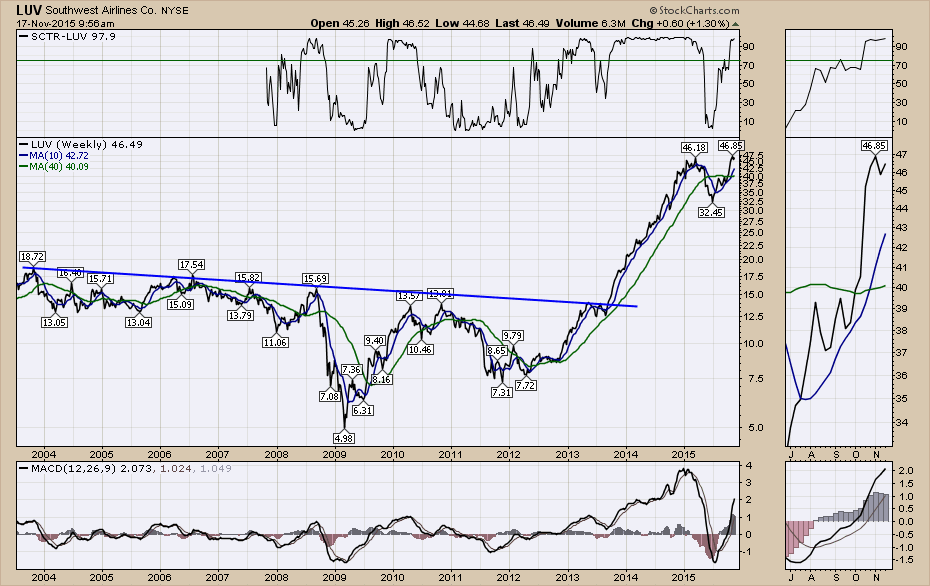Click the blue descending trendline on price chart

click(330, 287)
